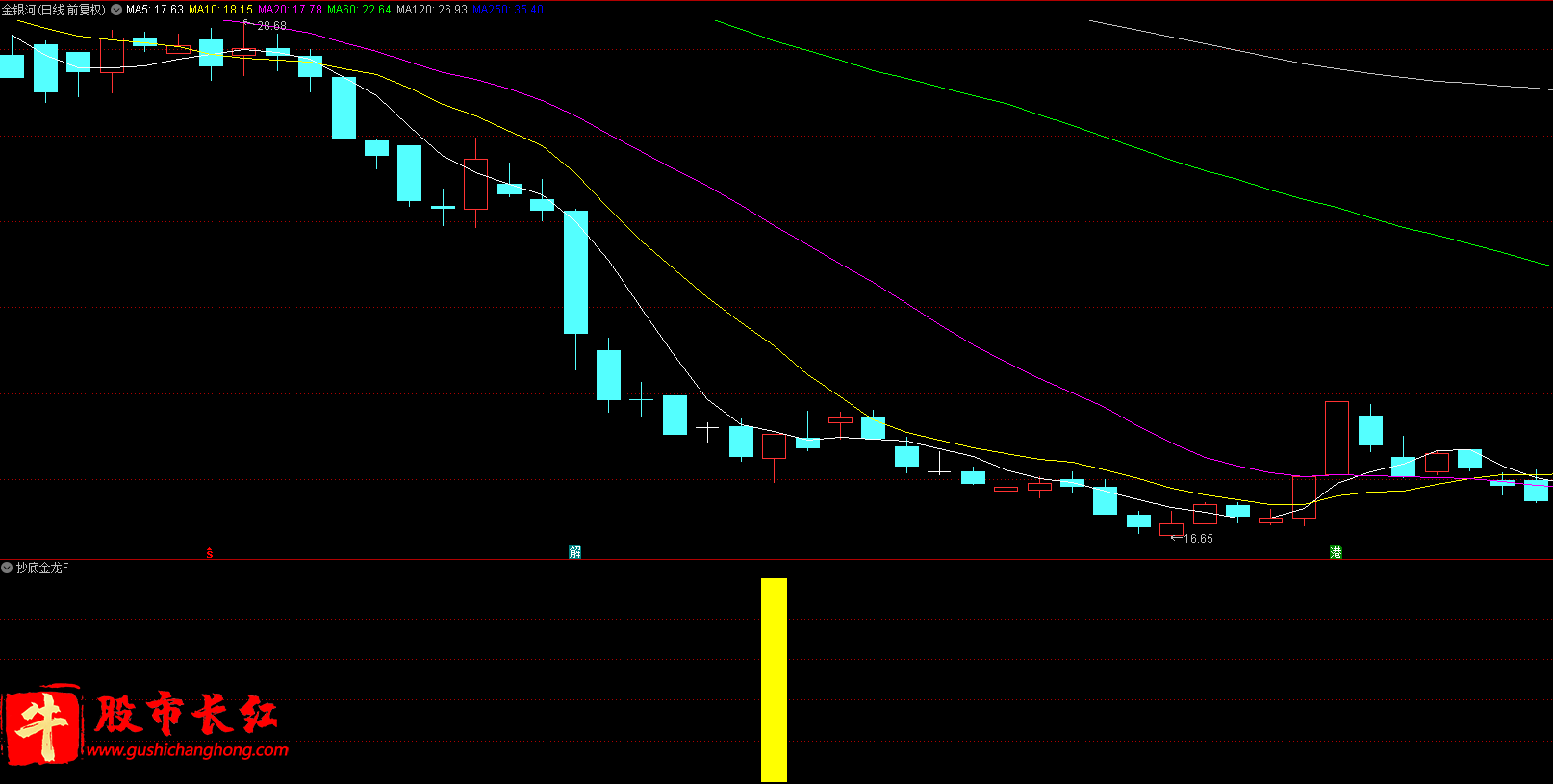Screen dimensions: 1553x784
Task: Click the 20.68 high price label
Action: click(x=271, y=26)
